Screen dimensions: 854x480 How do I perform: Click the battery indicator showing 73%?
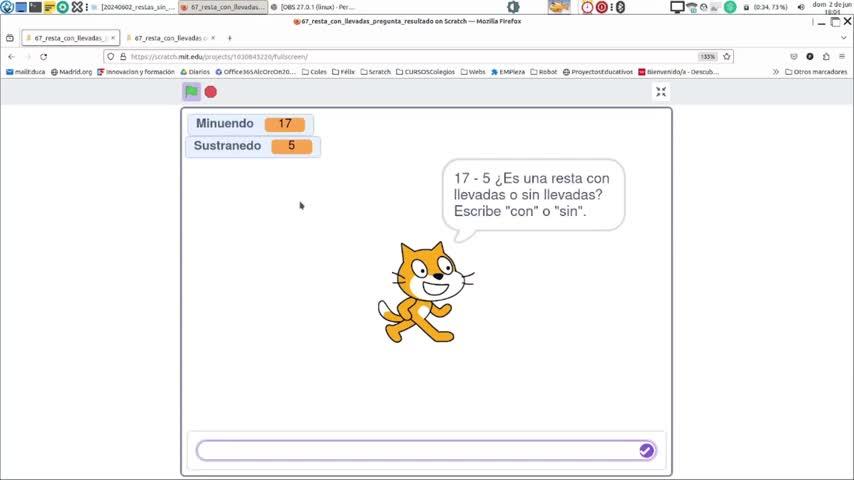pyautogui.click(x=765, y=7)
